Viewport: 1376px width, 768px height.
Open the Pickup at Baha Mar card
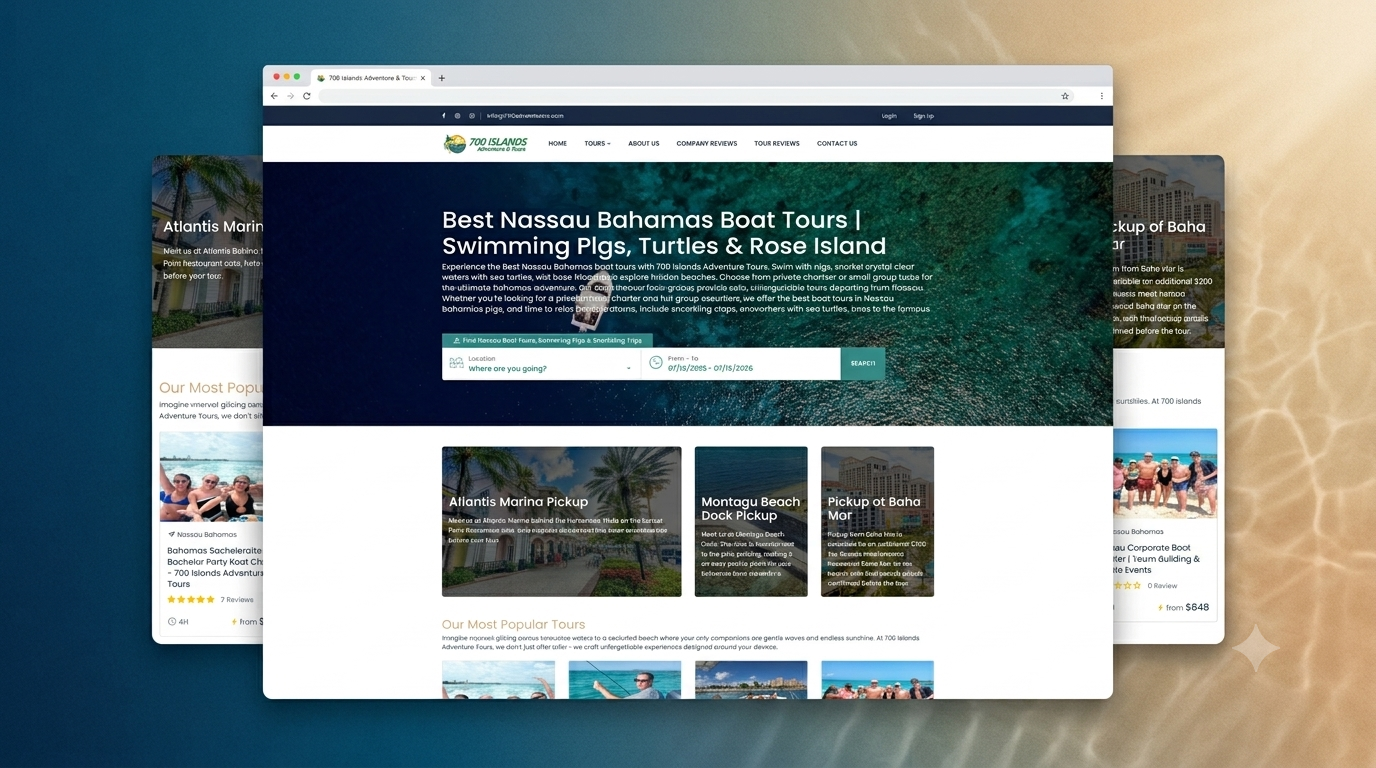877,522
